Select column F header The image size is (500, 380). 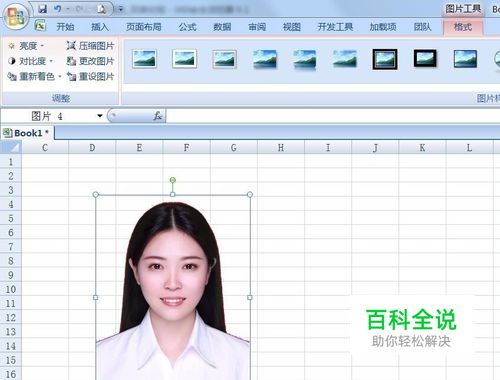pos(187,147)
